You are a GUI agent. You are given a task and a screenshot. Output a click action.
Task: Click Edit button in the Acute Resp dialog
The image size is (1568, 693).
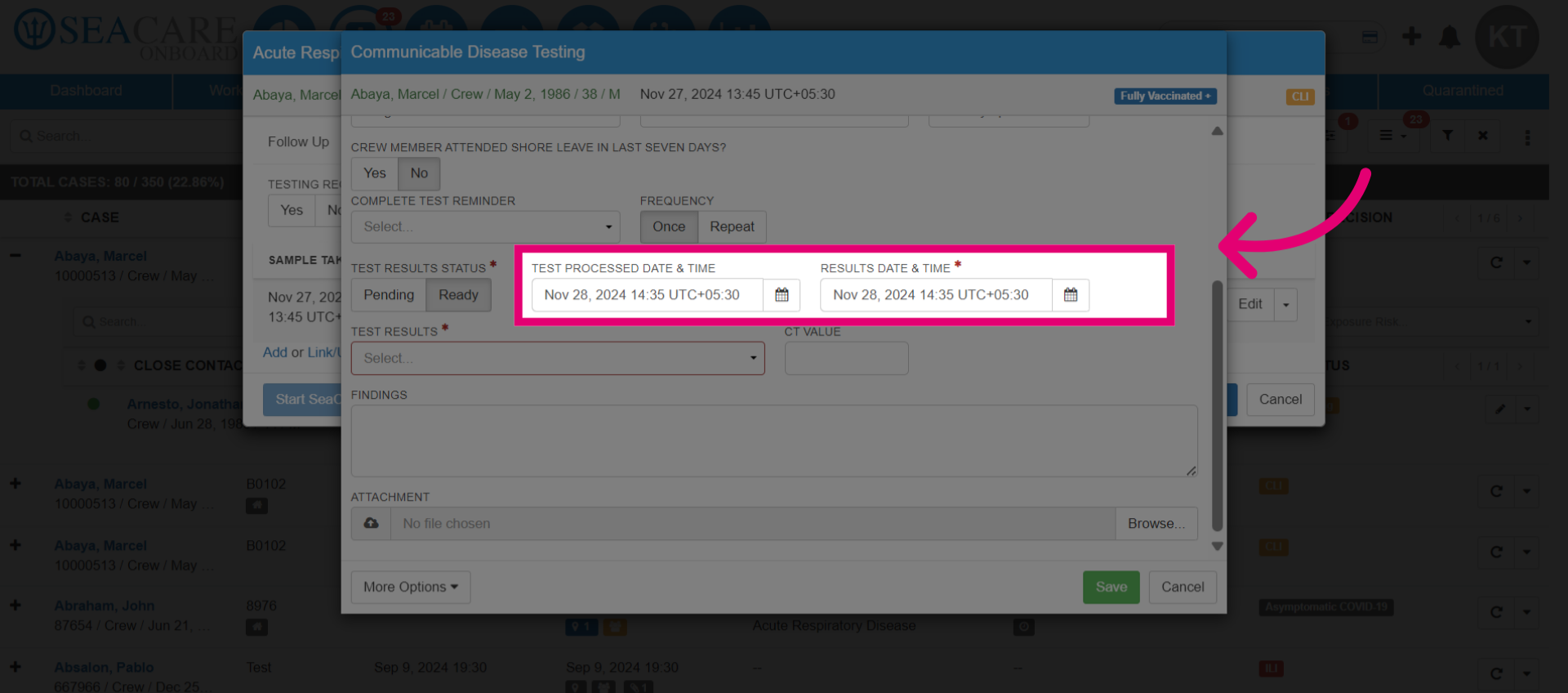1249,305
